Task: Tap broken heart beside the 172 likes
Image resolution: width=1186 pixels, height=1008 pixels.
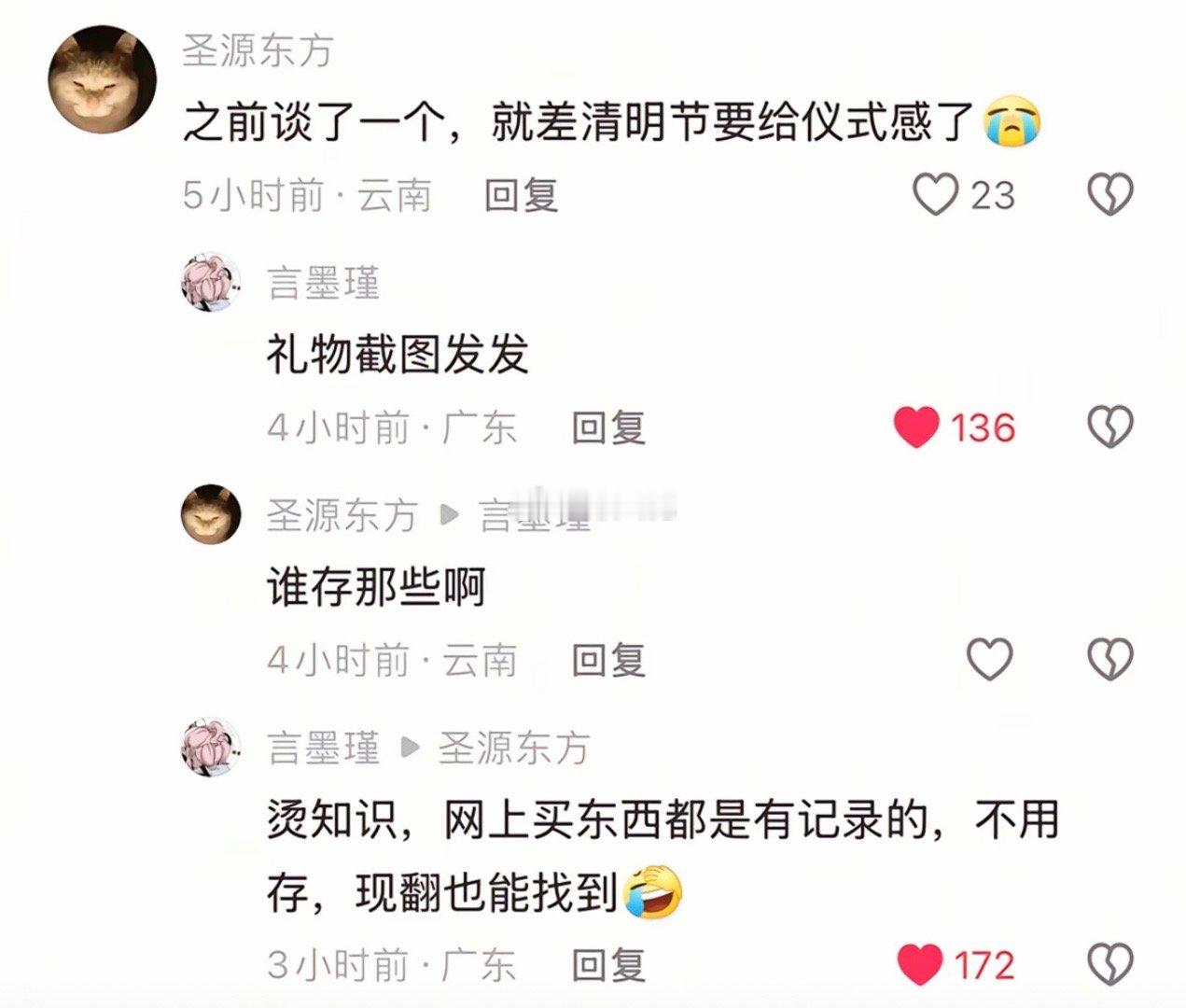Action: coord(1110,964)
